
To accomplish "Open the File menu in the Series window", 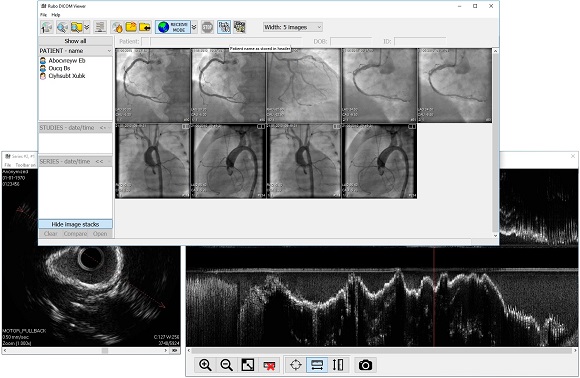I will [x=7, y=165].
